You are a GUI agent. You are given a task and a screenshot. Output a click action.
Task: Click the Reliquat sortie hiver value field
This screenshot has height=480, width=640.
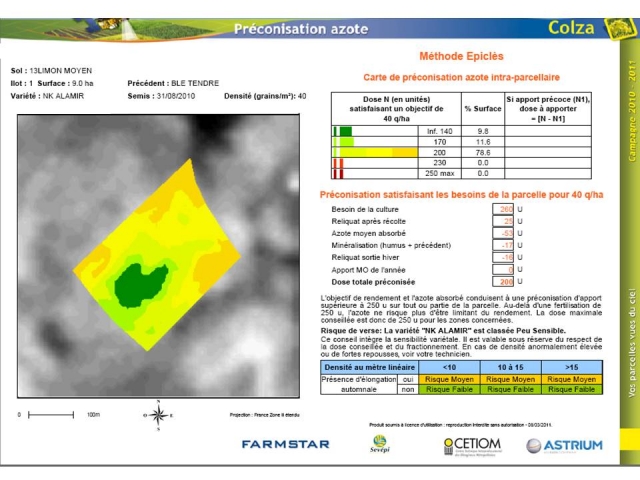point(505,257)
